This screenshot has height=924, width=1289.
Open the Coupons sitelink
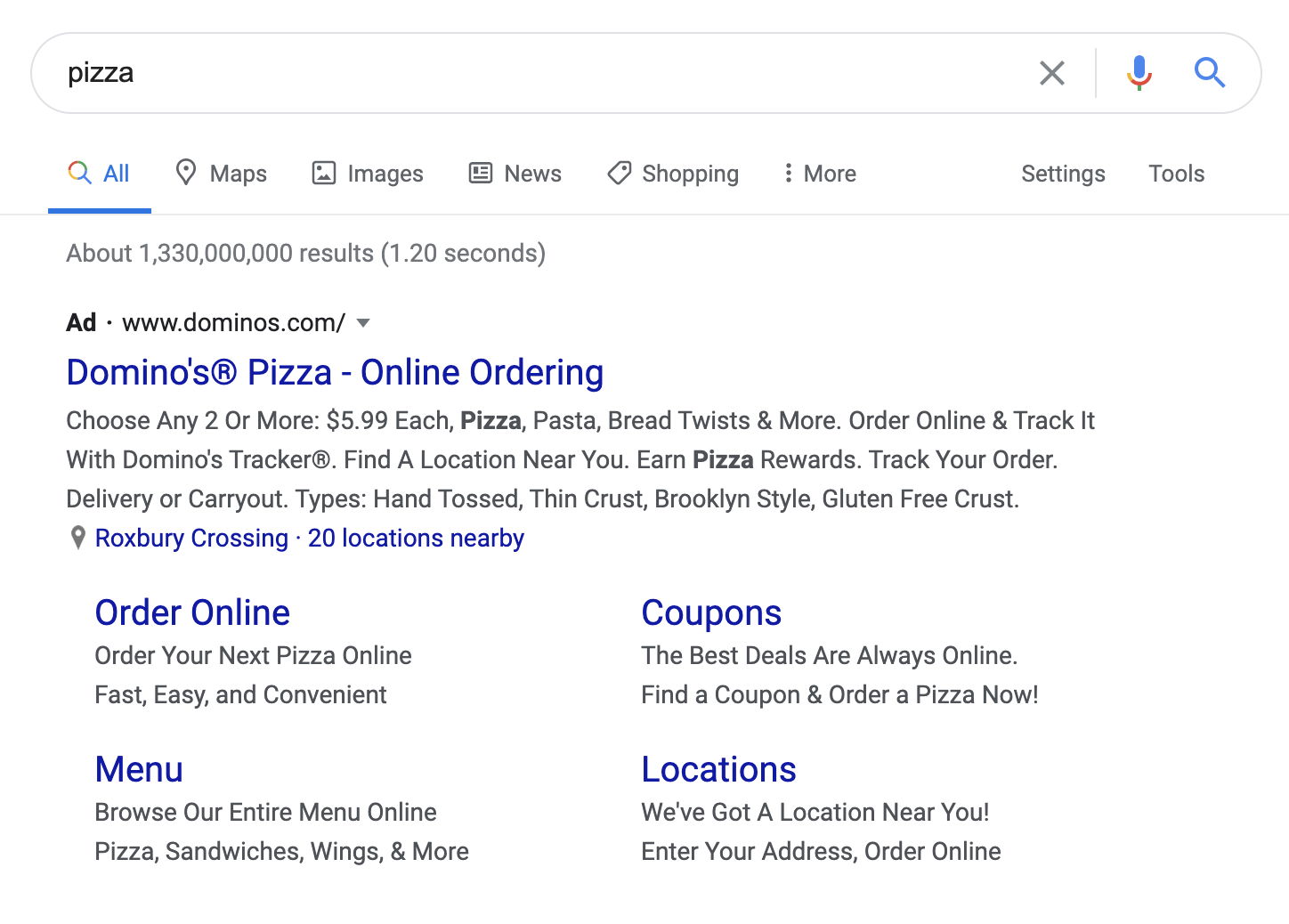(x=711, y=612)
